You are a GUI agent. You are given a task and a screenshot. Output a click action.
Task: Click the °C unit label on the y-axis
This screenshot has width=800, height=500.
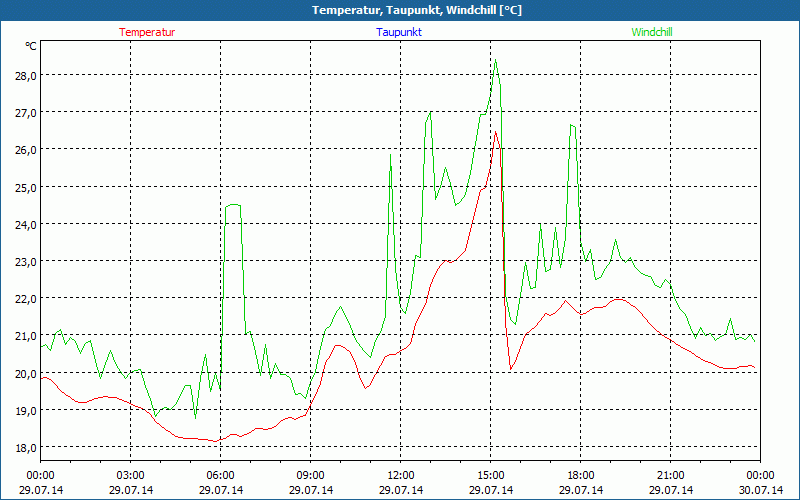(31, 46)
